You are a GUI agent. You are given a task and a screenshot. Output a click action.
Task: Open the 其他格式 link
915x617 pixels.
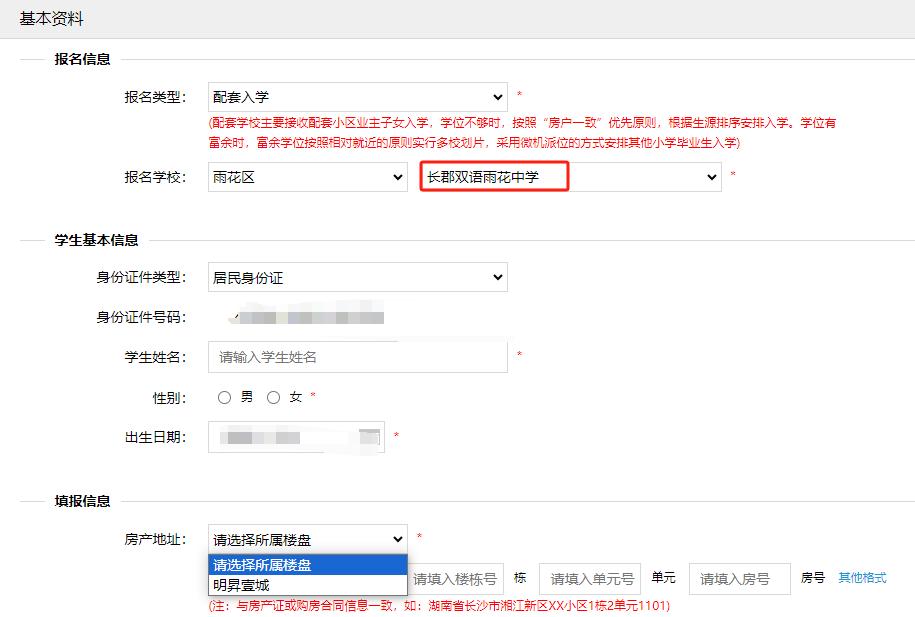862,578
